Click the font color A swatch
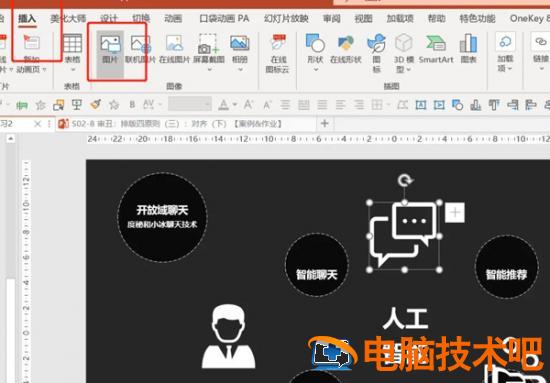 tap(223, 104)
